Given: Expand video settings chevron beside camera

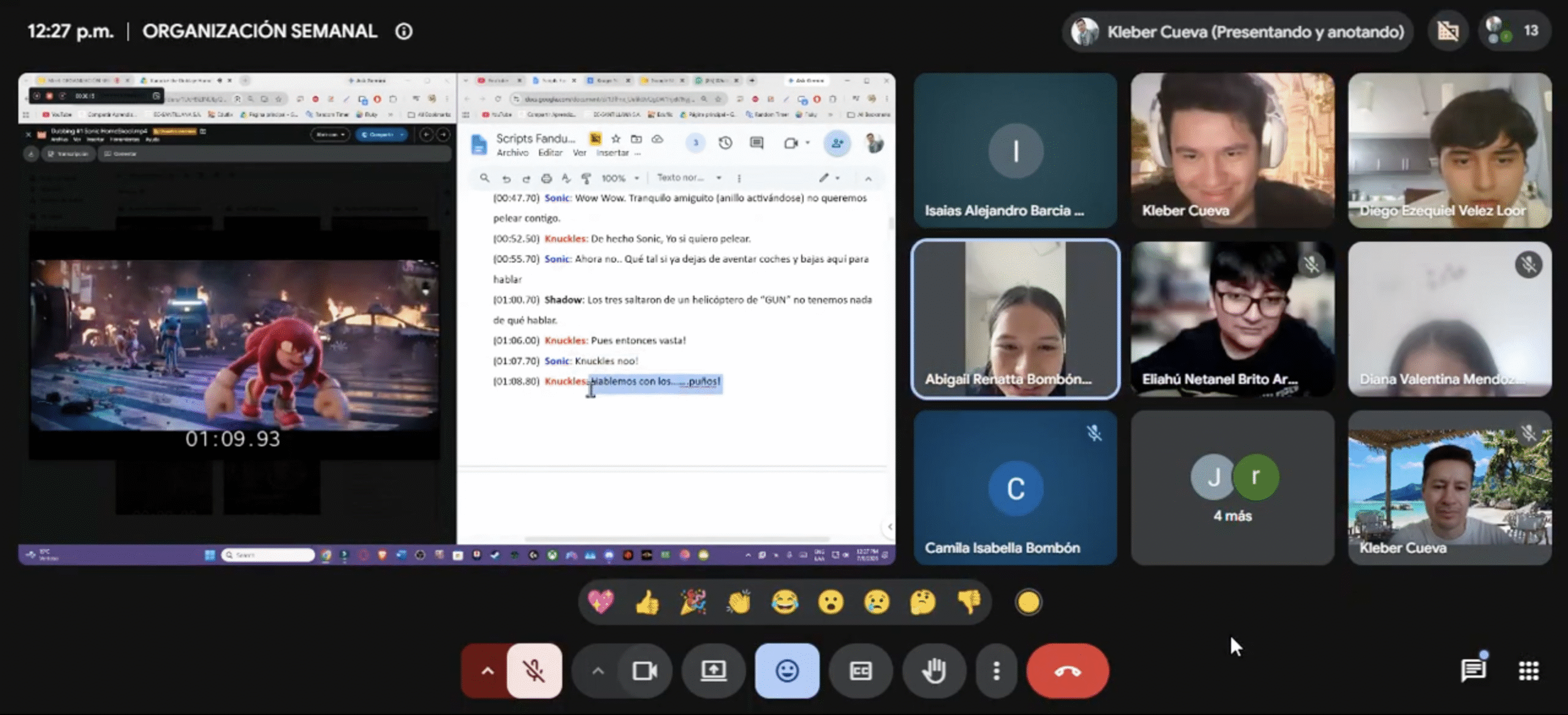Looking at the screenshot, I should (x=598, y=671).
